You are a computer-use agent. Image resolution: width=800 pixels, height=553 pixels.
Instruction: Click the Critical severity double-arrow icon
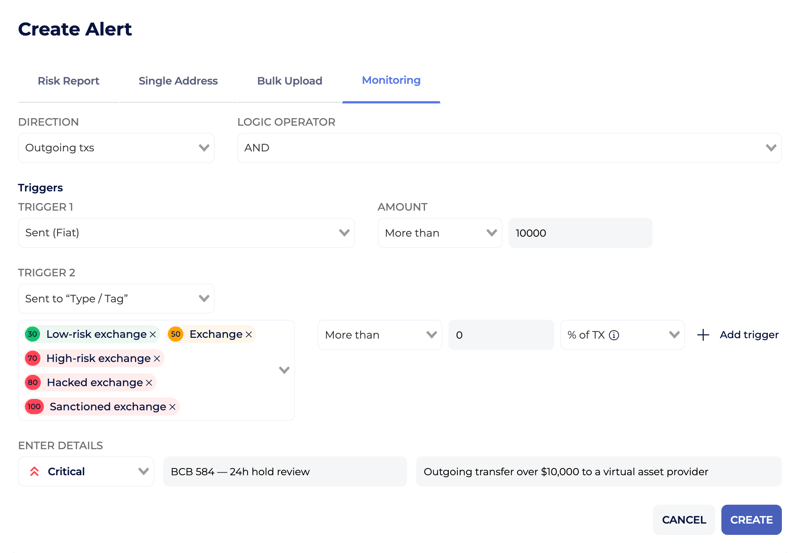click(x=34, y=471)
